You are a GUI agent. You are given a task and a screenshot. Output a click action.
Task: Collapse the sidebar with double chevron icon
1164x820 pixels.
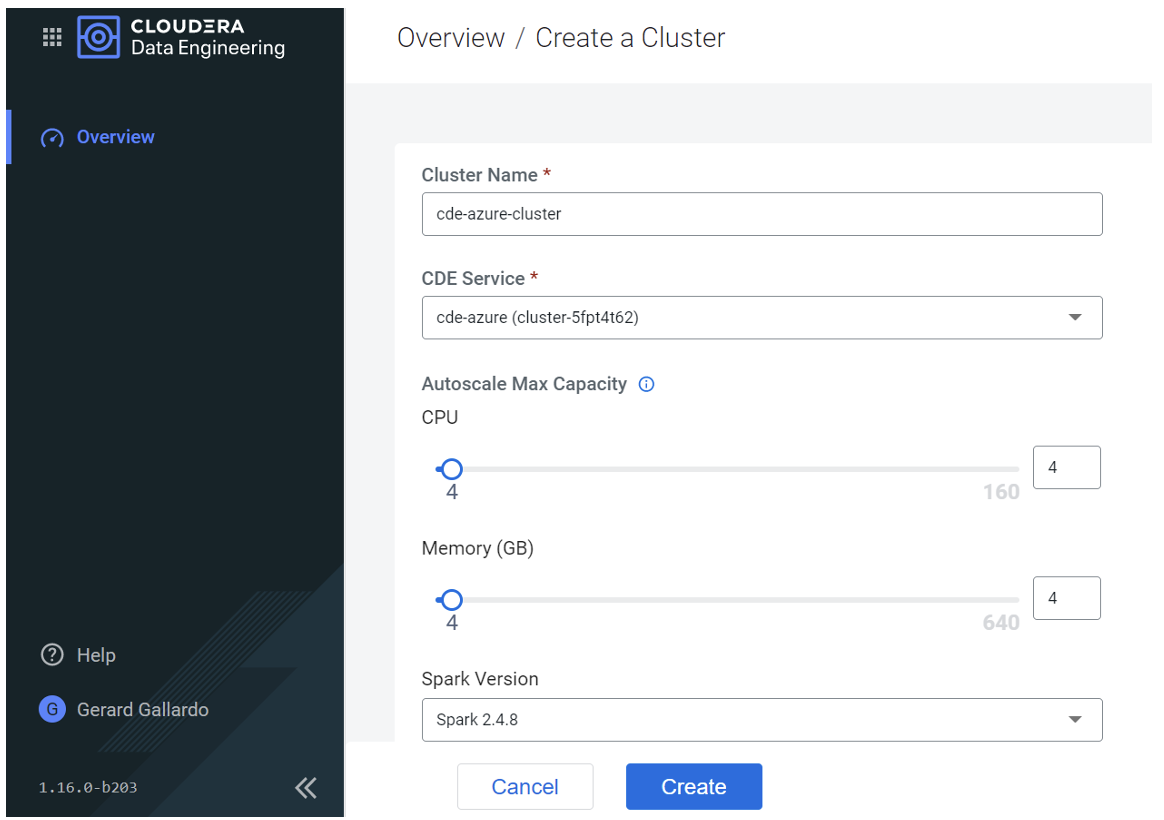[x=306, y=787]
